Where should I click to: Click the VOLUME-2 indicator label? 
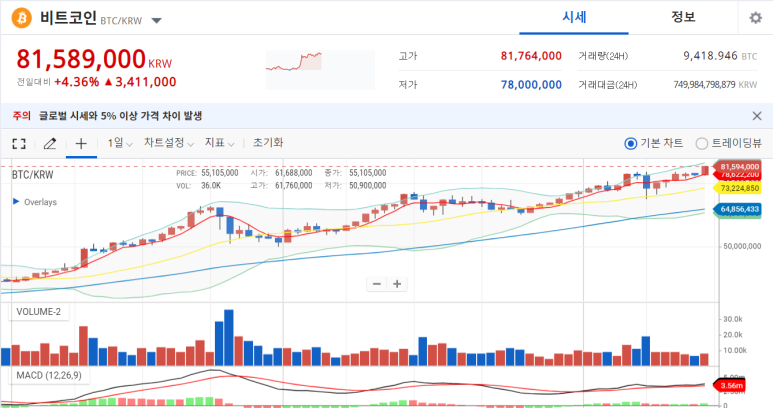(x=38, y=311)
